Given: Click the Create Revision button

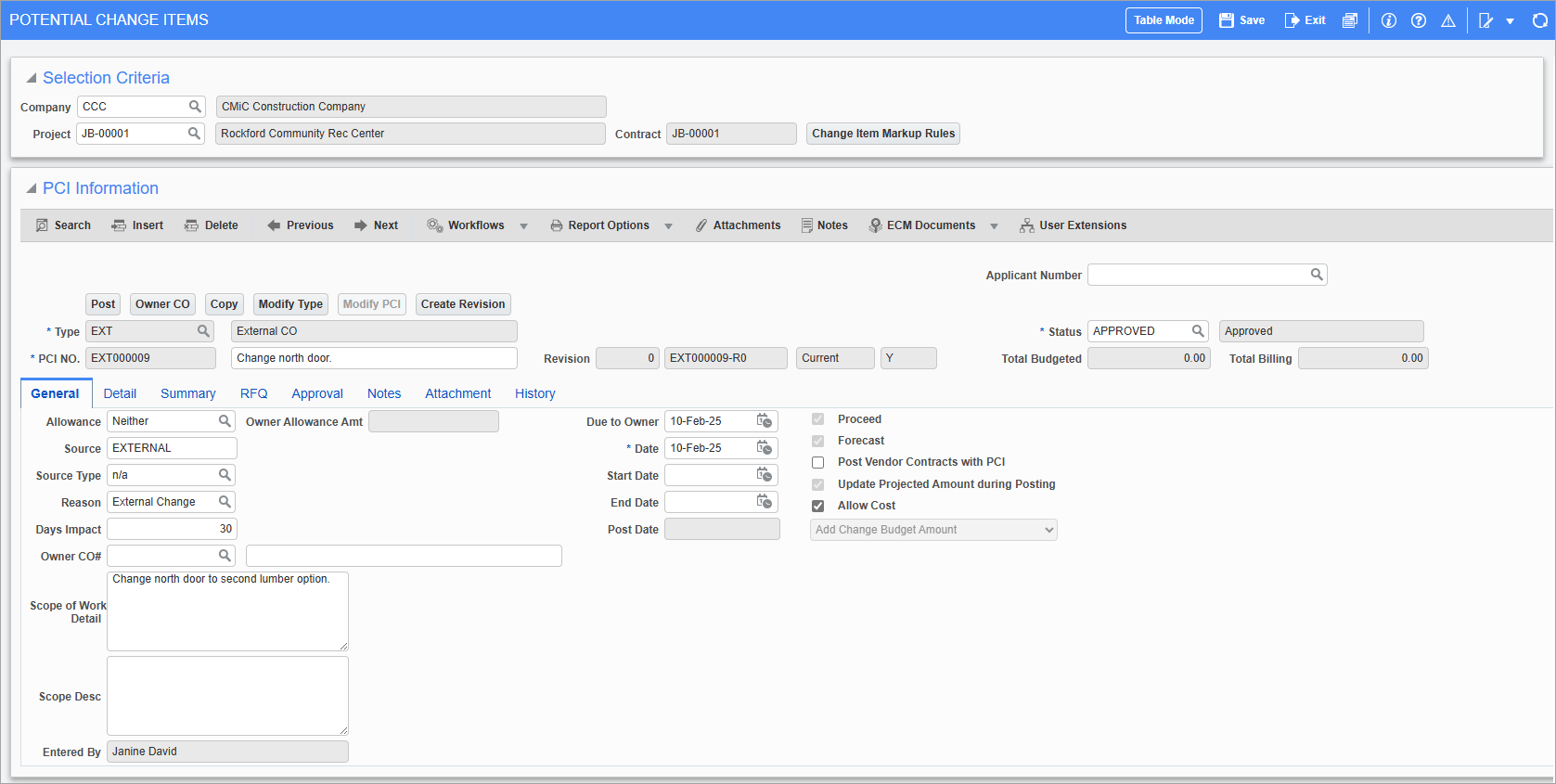Looking at the screenshot, I should click(x=463, y=304).
